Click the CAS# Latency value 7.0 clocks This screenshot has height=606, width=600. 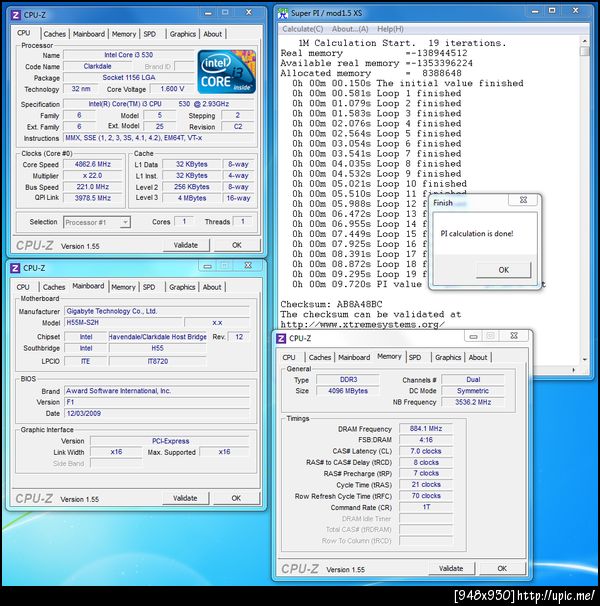426,451
